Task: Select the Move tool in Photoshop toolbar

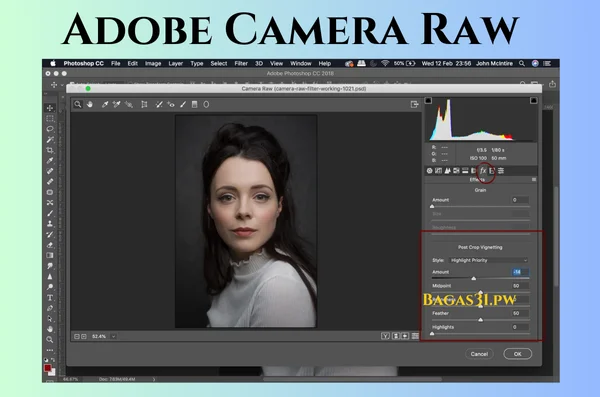Action: click(x=50, y=108)
